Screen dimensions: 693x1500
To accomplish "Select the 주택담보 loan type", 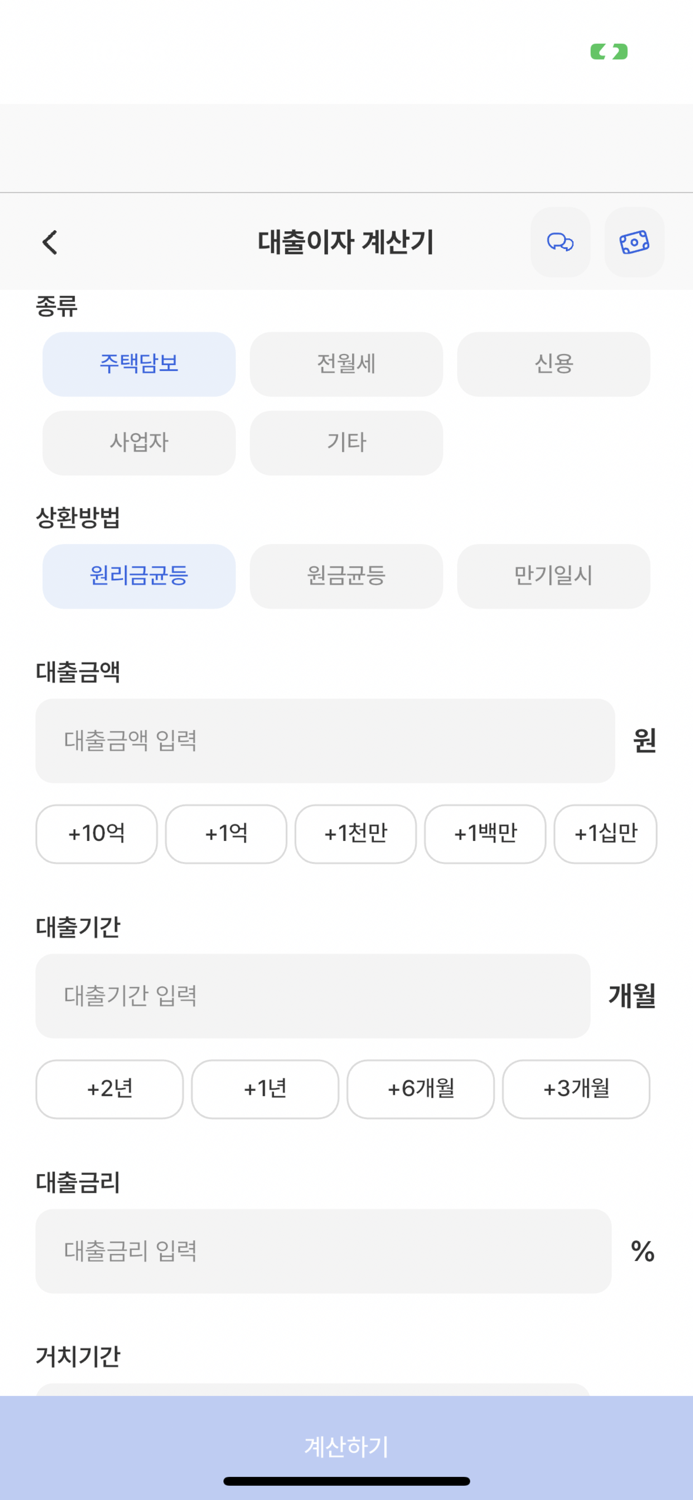I will tap(138, 364).
